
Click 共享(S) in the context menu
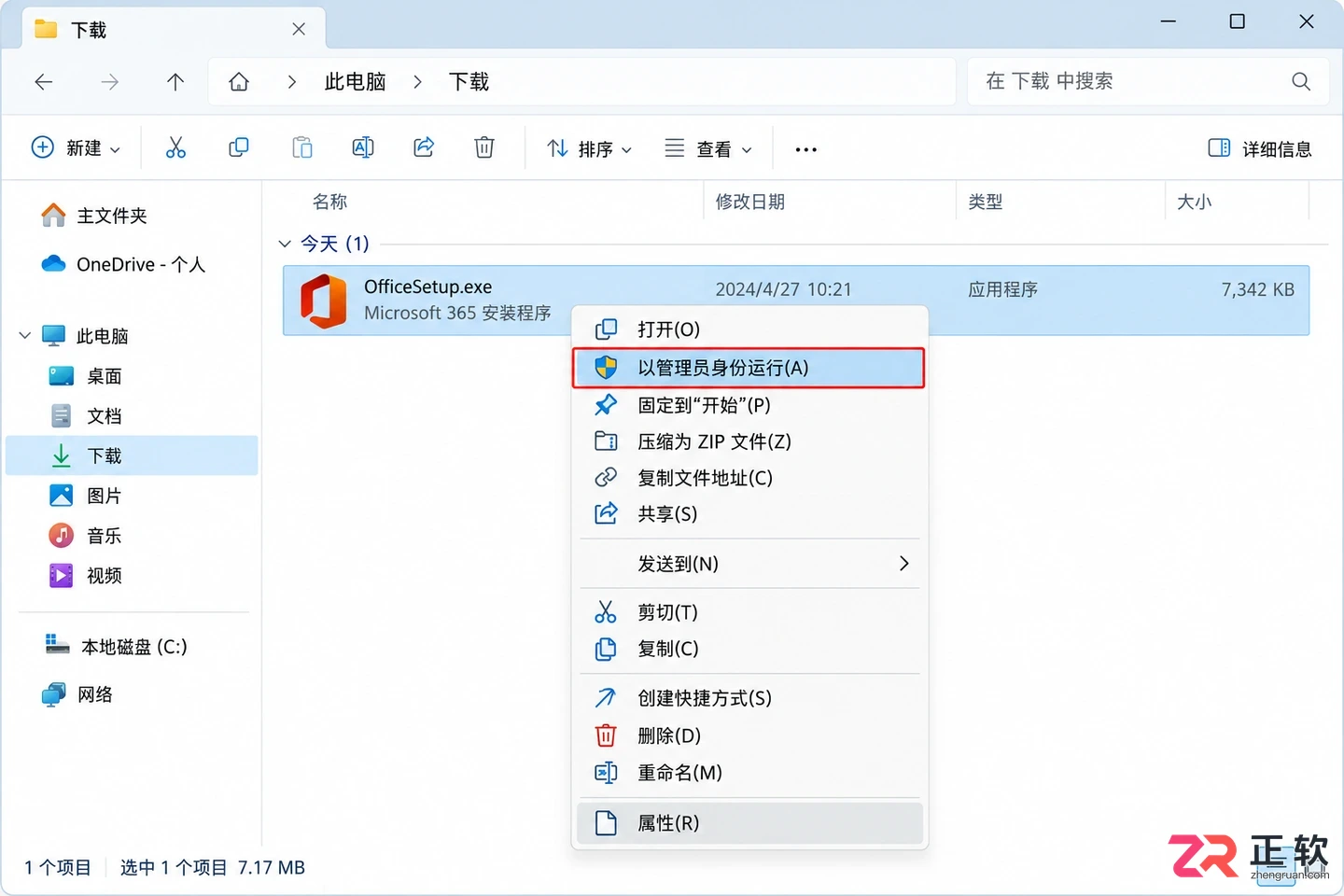(749, 514)
